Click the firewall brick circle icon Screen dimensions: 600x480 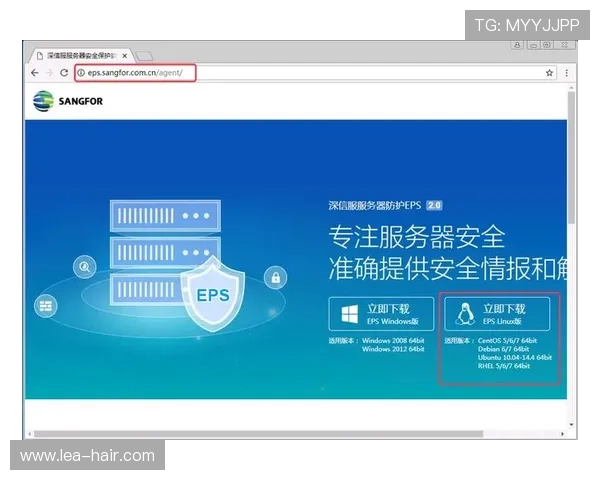coord(46,306)
